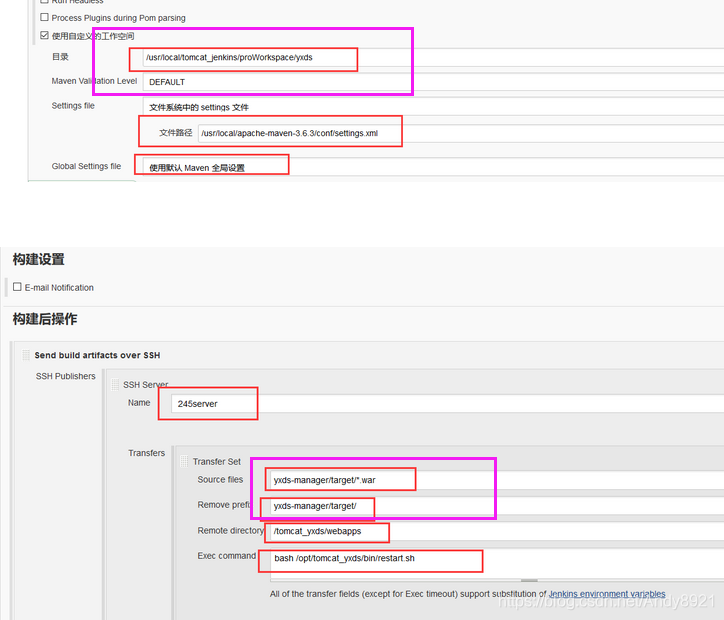Click the Maven Validation Level label
The image size is (724, 620).
coord(94,81)
